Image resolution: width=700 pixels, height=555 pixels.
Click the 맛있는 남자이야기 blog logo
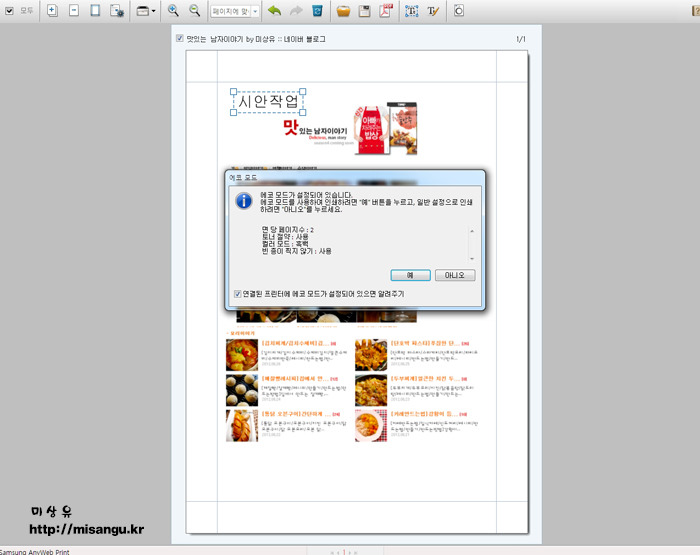315,130
